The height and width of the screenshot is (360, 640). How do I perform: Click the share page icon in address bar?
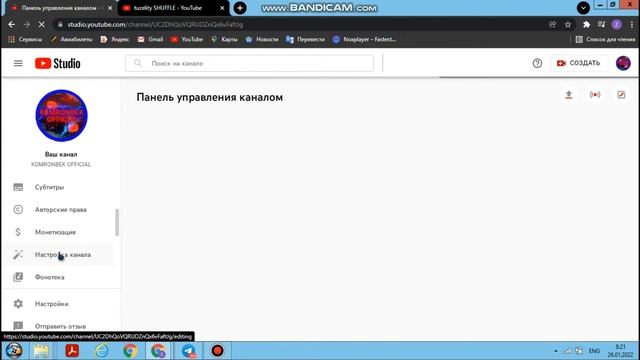553,24
